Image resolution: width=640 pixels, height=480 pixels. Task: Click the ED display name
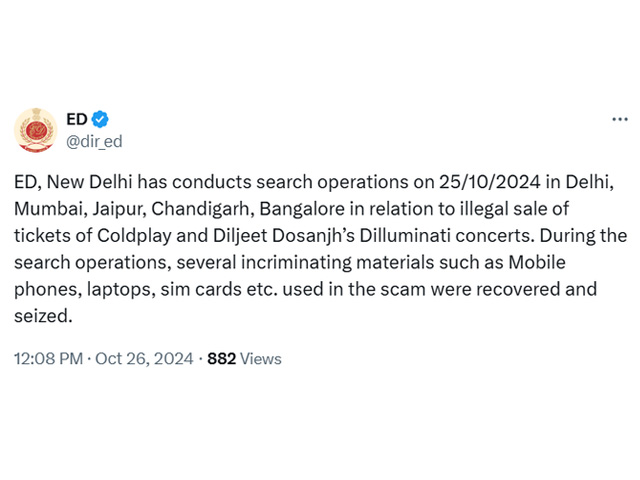coord(77,120)
